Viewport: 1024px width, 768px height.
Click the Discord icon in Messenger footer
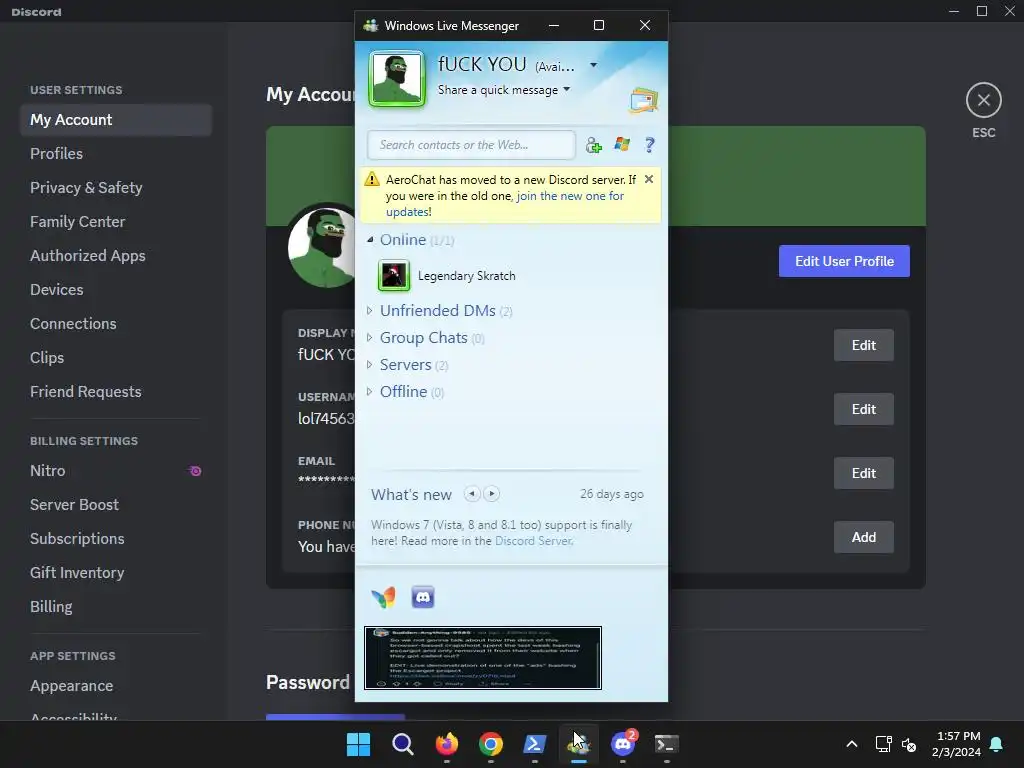423,597
